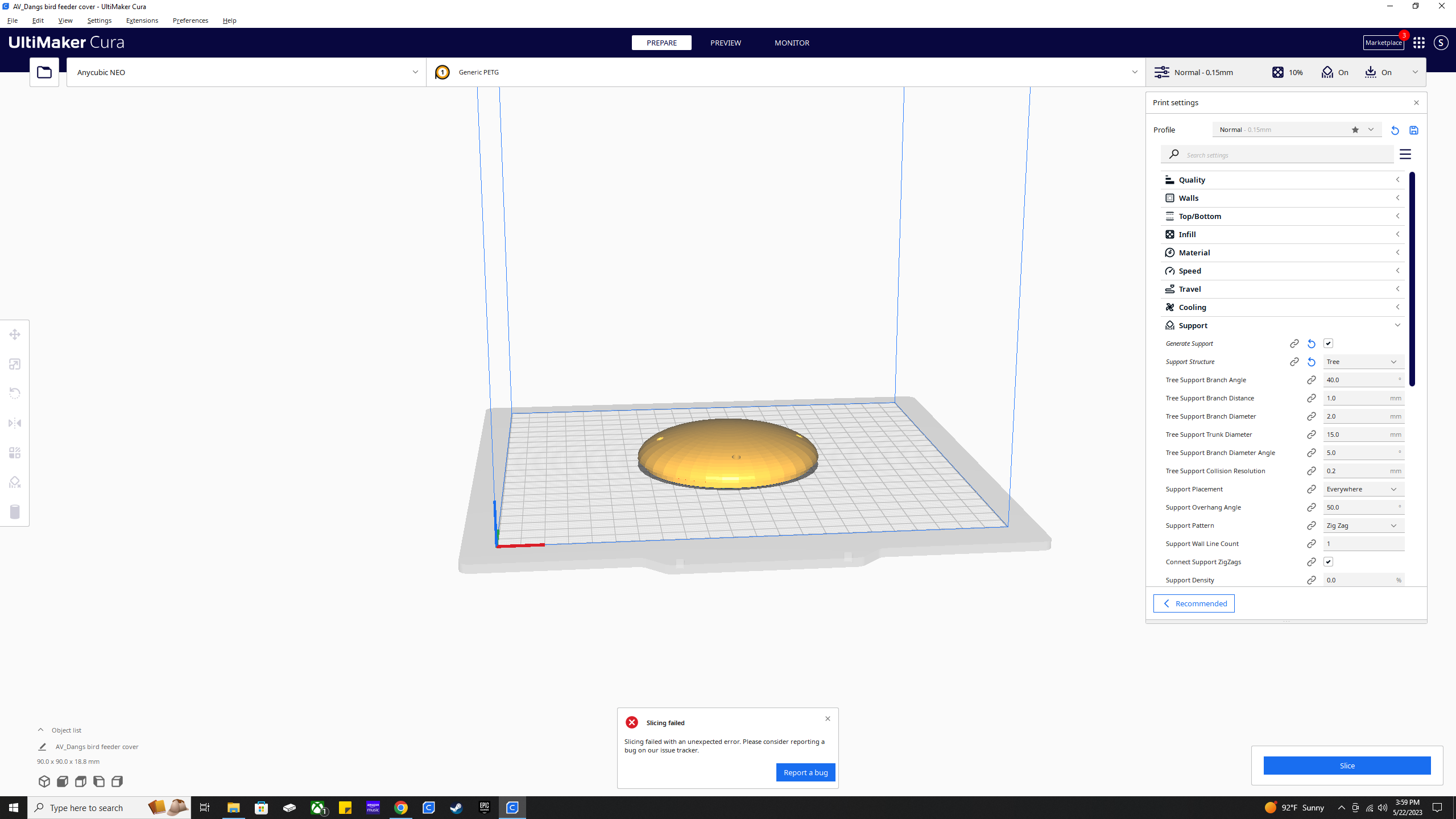Screen dimensions: 1456x819
Task: Open the Support Structure dropdown
Action: (1363, 361)
